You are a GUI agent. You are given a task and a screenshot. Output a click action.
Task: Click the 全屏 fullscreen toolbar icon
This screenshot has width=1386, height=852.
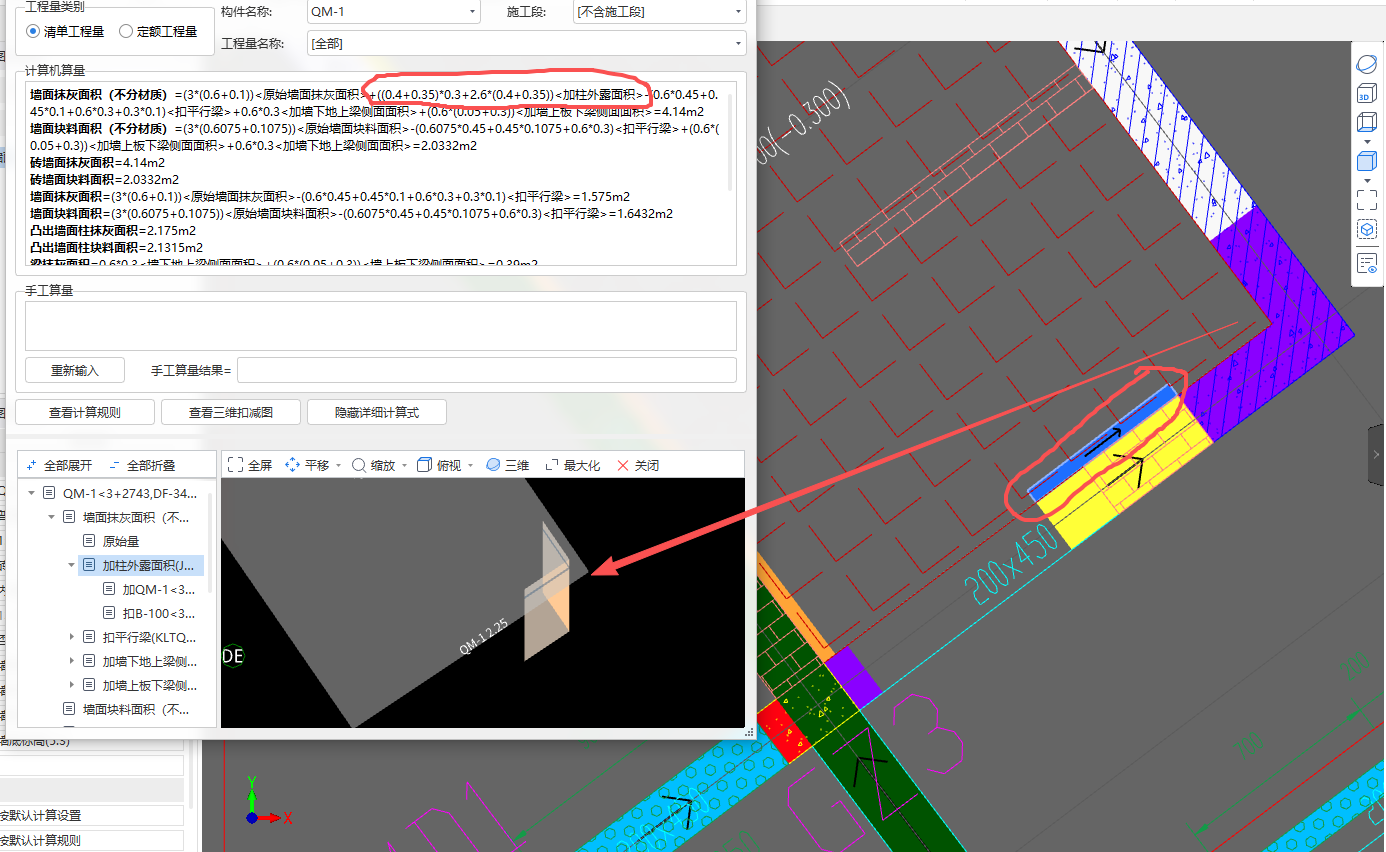click(236, 465)
